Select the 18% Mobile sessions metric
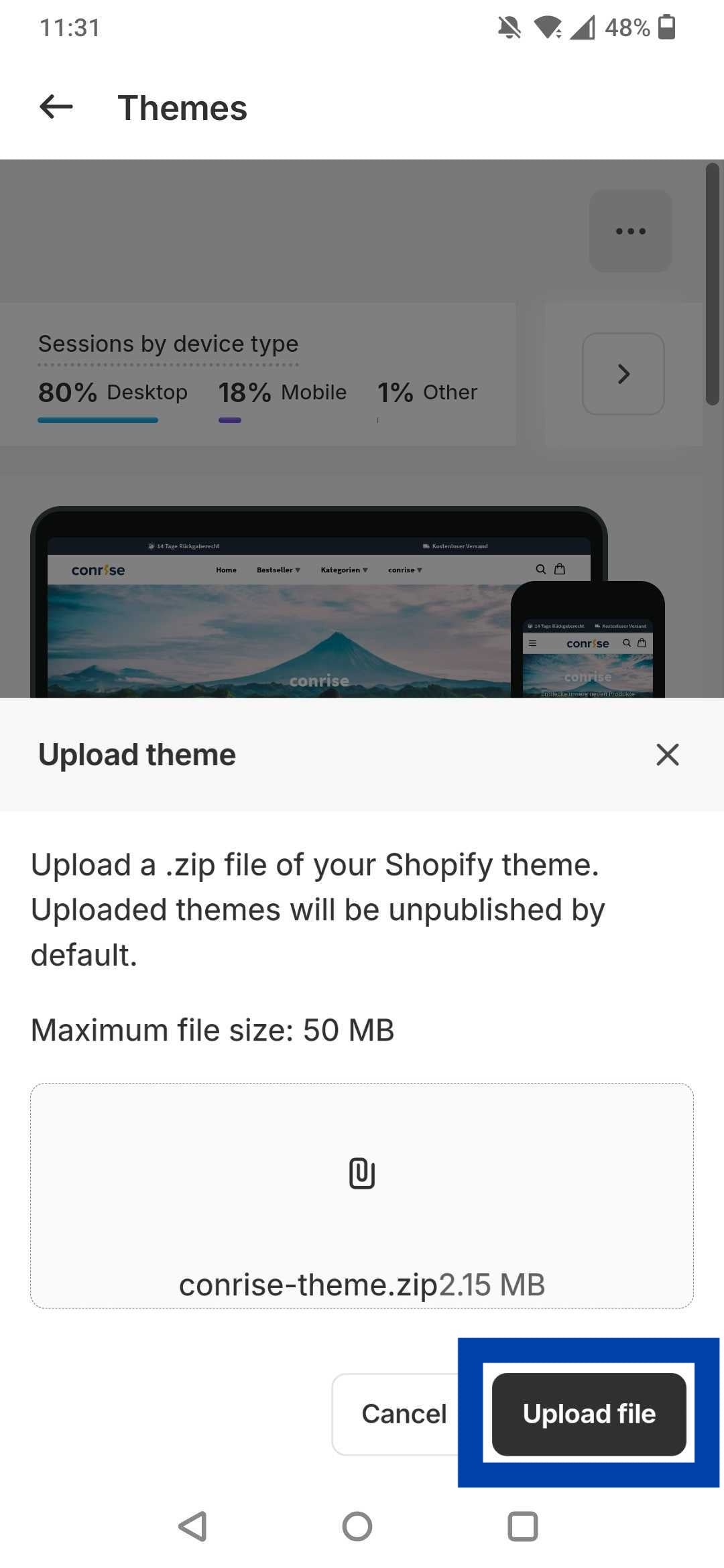 (282, 393)
